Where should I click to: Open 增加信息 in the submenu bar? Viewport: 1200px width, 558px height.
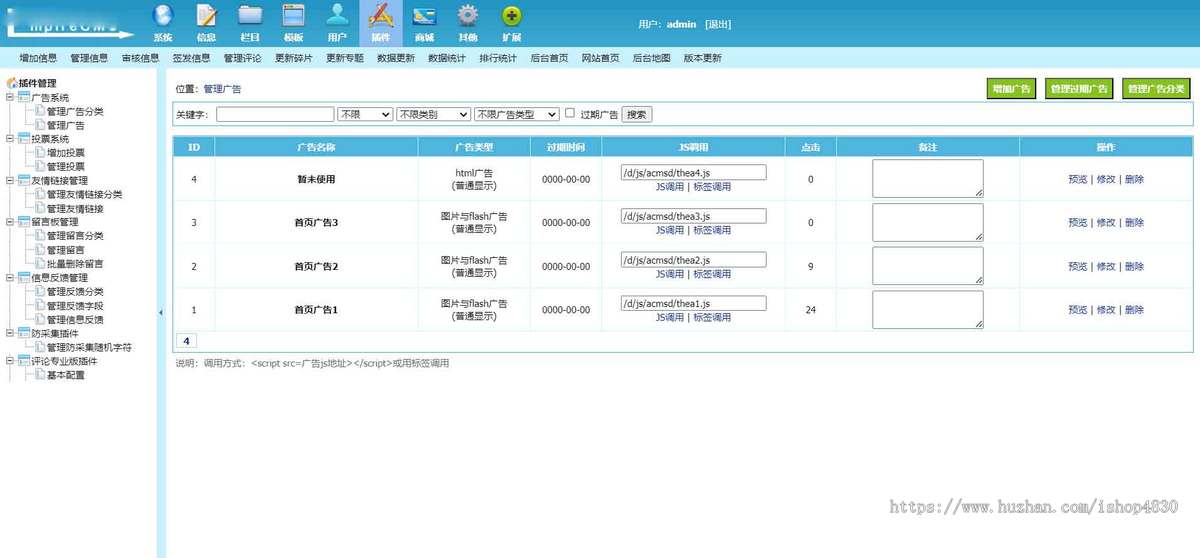coord(38,58)
